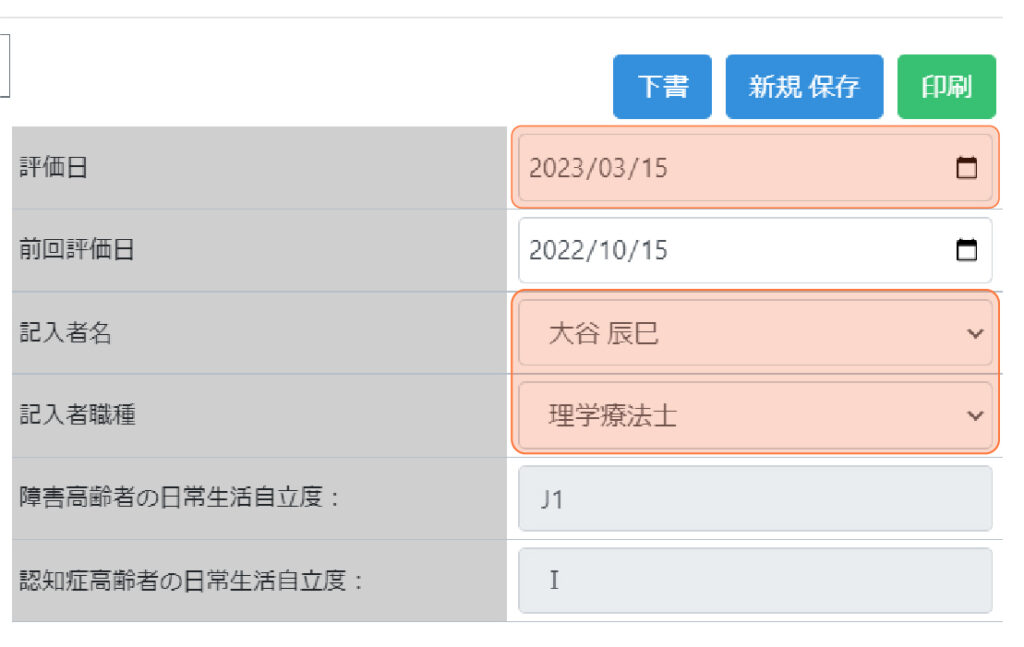Click the chevron arrow on 記入者名 select
Image resolution: width=1024 pixels, height=647 pixels.
coord(976,333)
